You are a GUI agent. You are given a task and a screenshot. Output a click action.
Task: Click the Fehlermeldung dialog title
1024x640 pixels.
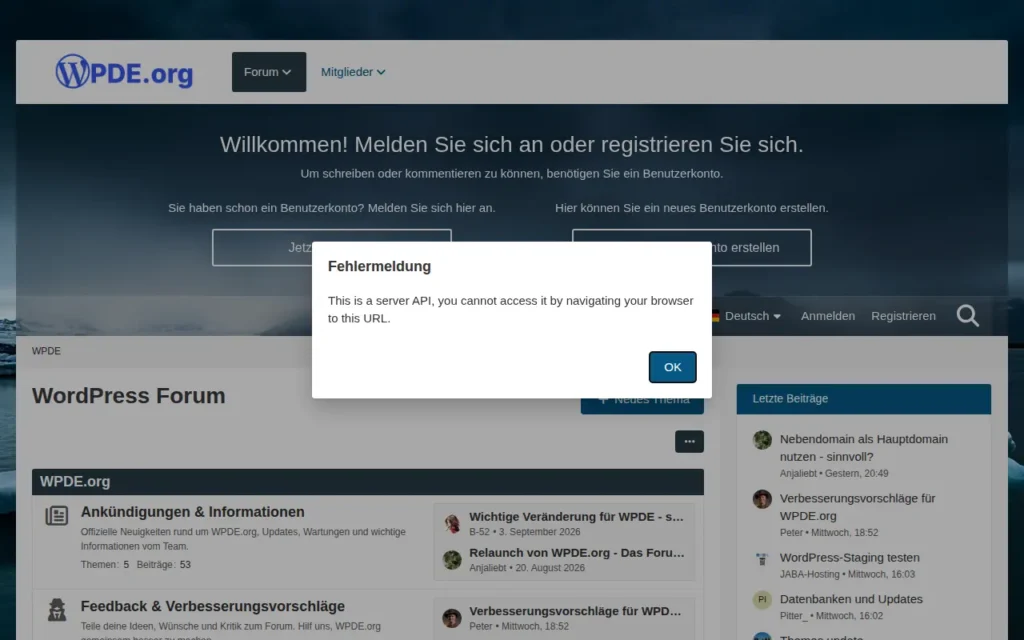coord(379,266)
